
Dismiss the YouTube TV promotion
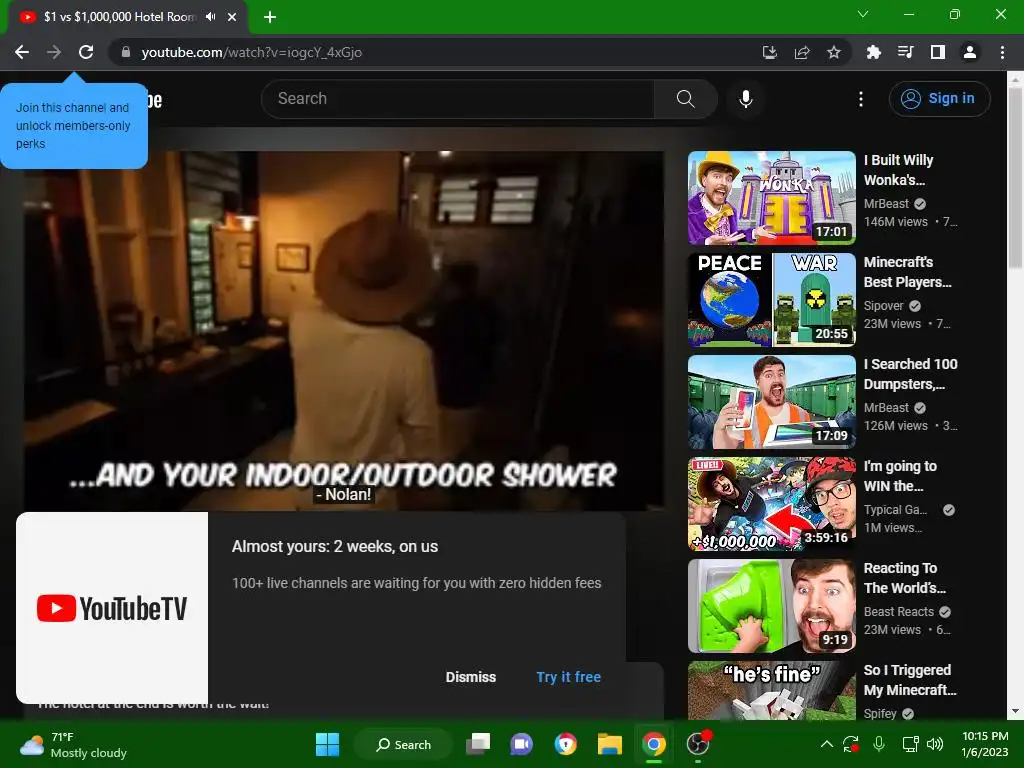coord(471,677)
